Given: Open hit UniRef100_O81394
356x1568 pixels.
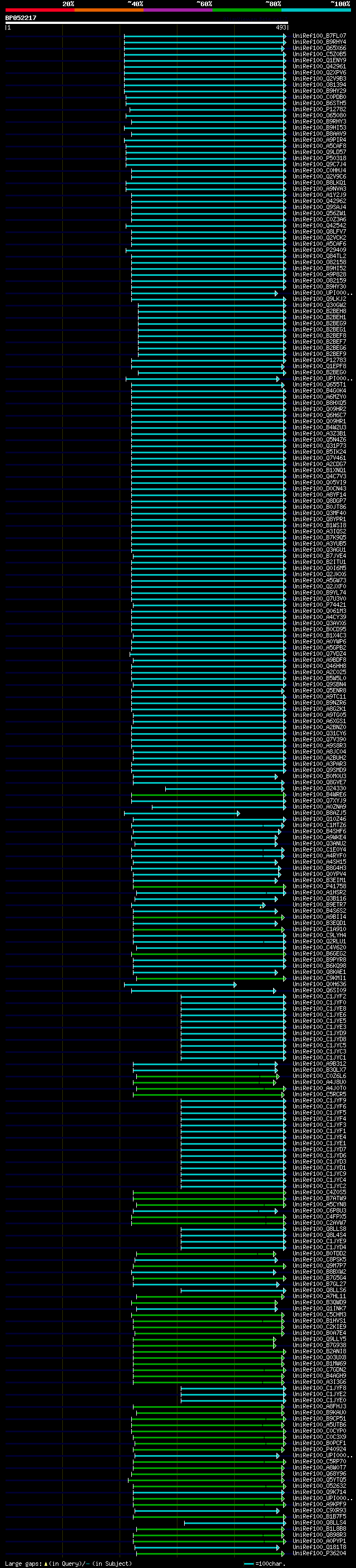Looking at the screenshot, I should pos(319,85).
